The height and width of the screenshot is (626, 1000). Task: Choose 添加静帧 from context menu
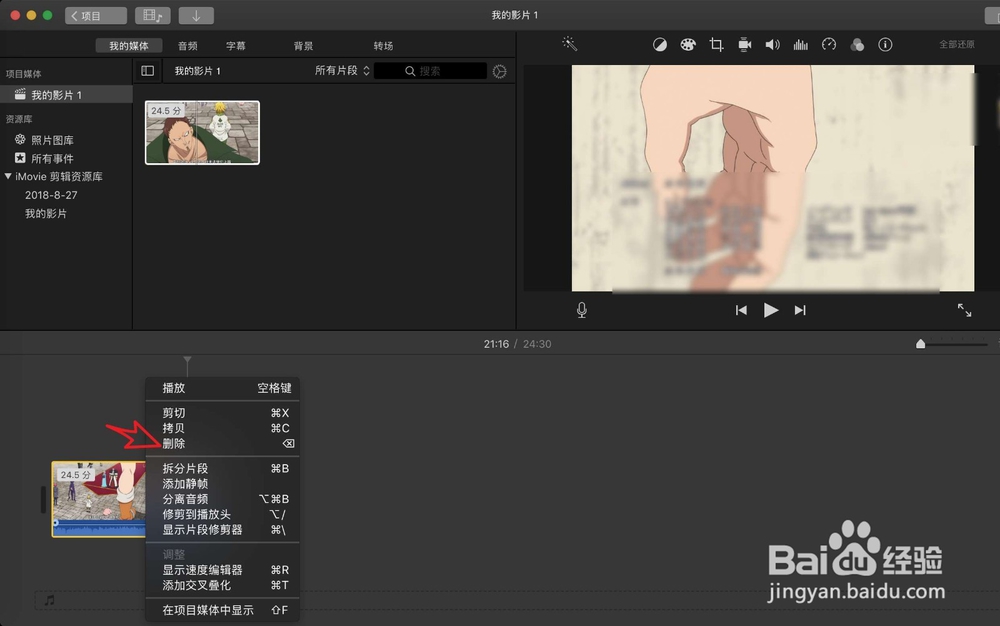click(222, 484)
